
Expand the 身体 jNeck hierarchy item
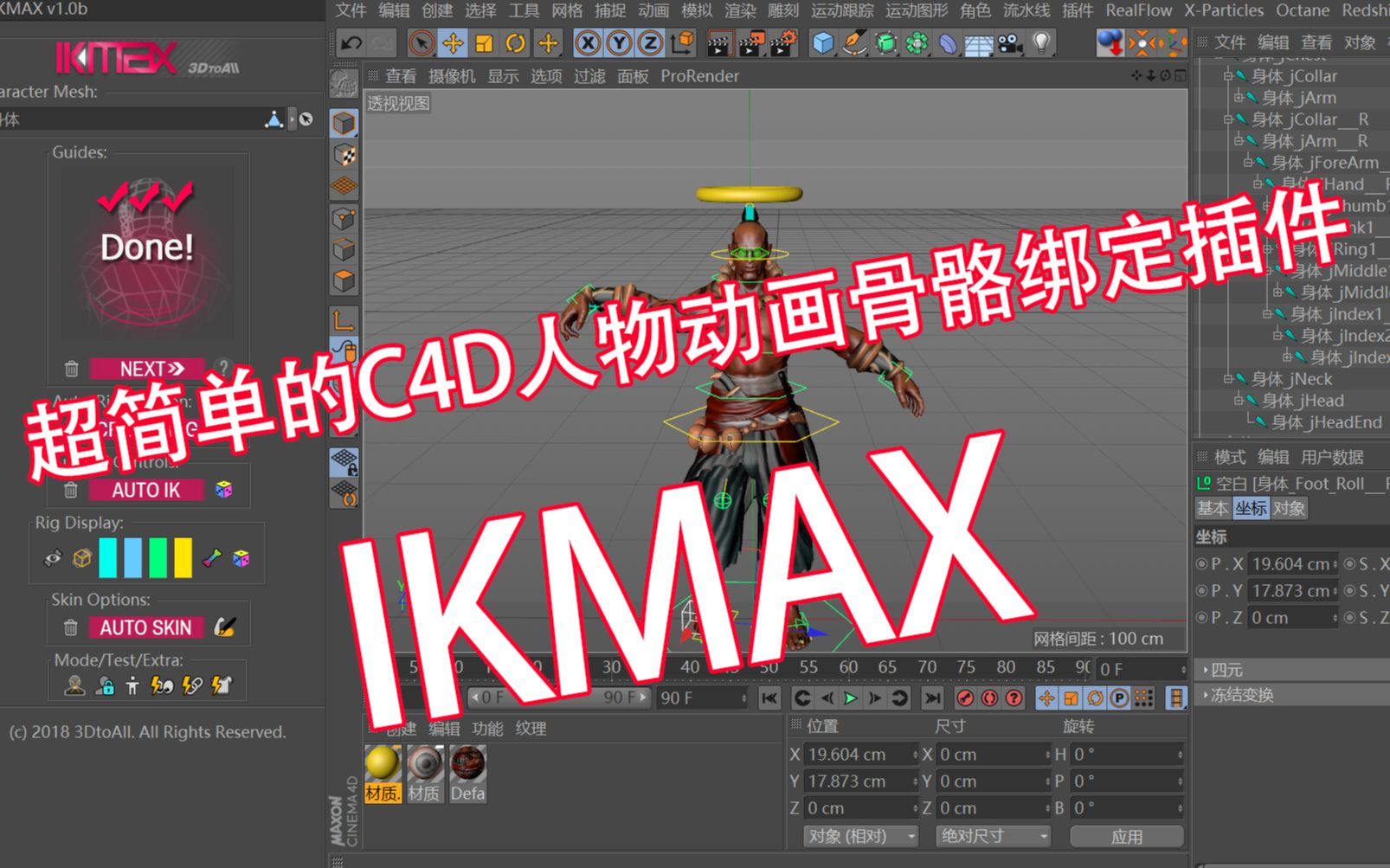[x=1228, y=378]
